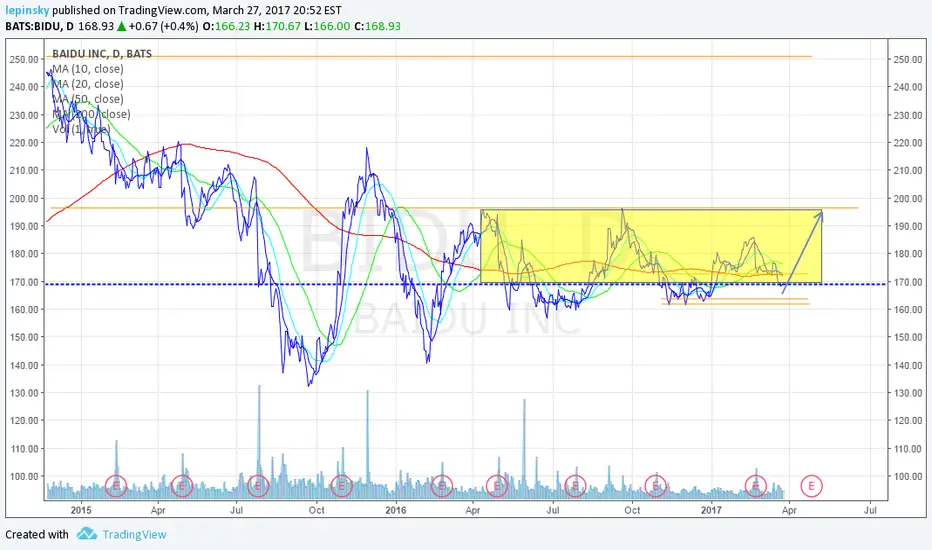Click the 2015 label on the time axis
This screenshot has width=932, height=550.
pyautogui.click(x=81, y=510)
